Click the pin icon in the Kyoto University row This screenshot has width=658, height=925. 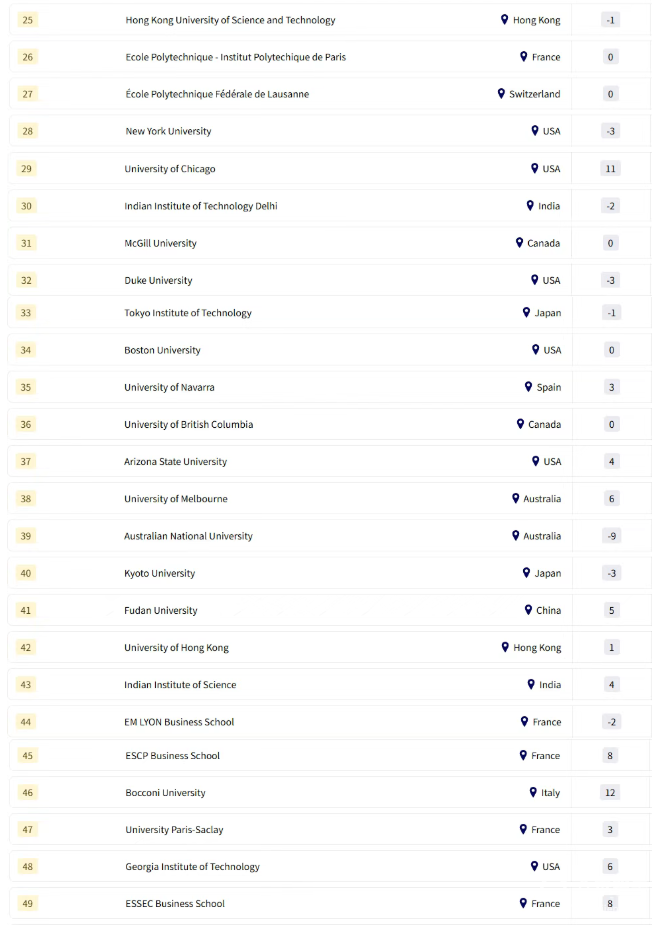tap(526, 573)
